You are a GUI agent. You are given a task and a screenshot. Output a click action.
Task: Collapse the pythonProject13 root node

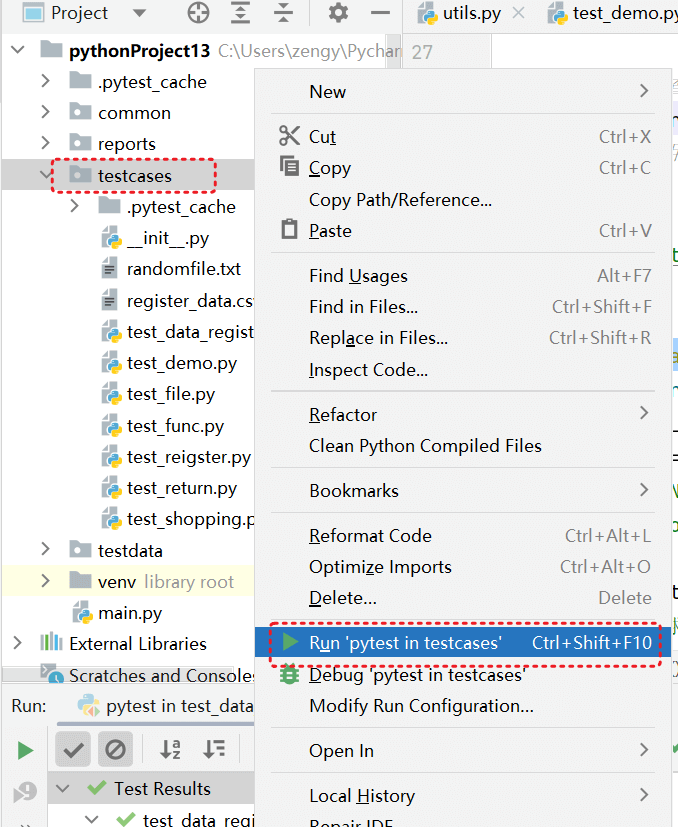click(x=18, y=50)
